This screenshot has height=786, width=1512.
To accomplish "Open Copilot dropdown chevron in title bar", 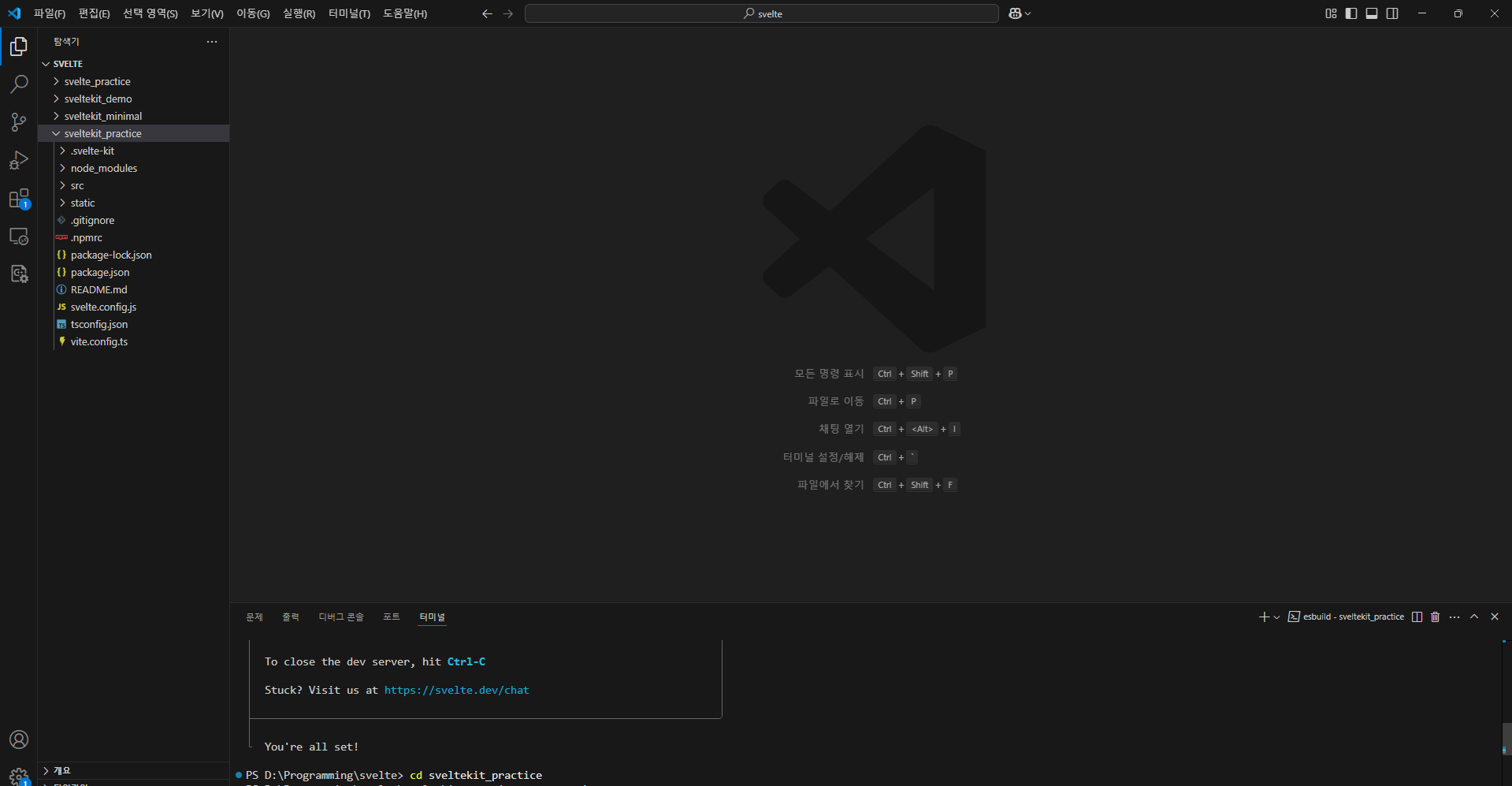I will point(1027,13).
